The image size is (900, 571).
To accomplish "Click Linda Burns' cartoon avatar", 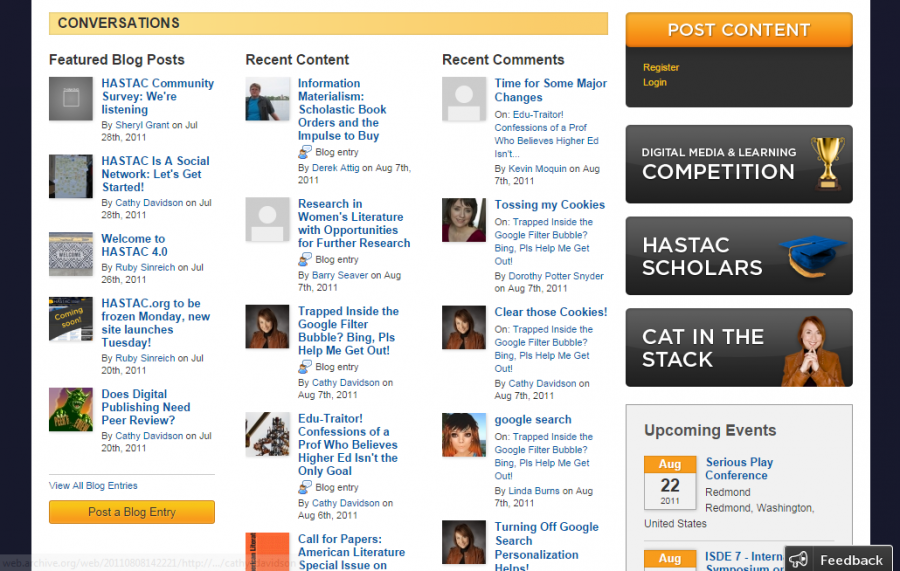I will [x=464, y=434].
